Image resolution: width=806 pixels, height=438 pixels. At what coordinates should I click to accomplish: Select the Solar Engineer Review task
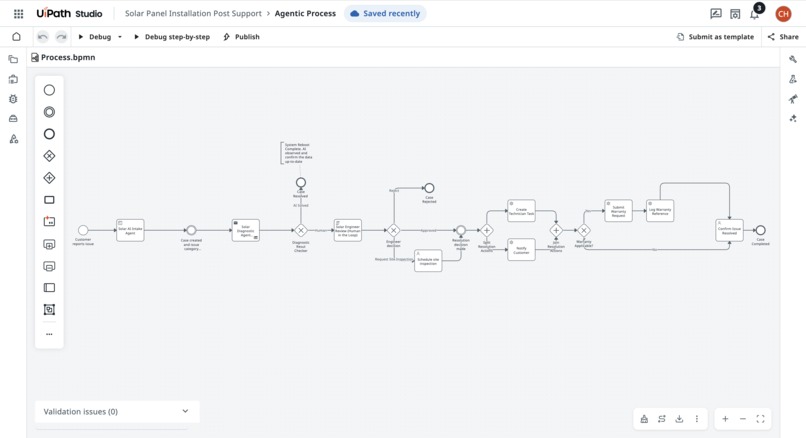coord(347,230)
